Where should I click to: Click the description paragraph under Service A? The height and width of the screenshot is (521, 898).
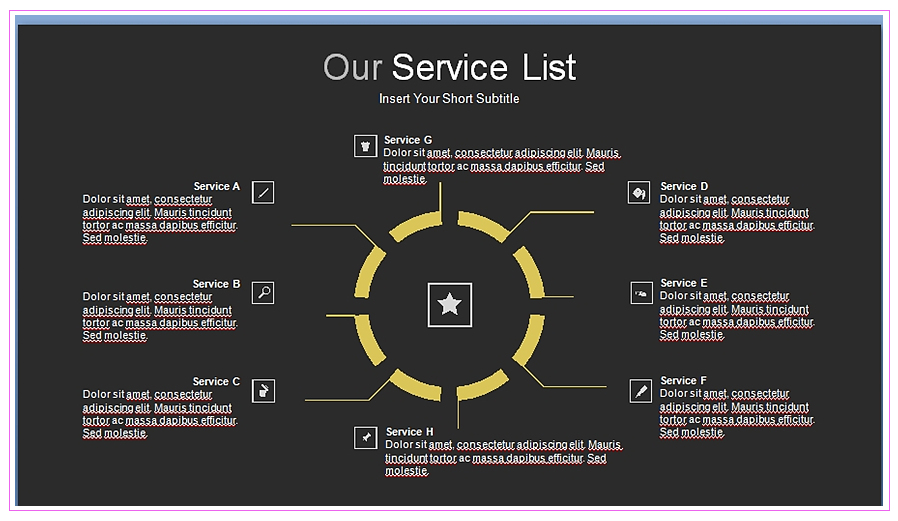160,219
